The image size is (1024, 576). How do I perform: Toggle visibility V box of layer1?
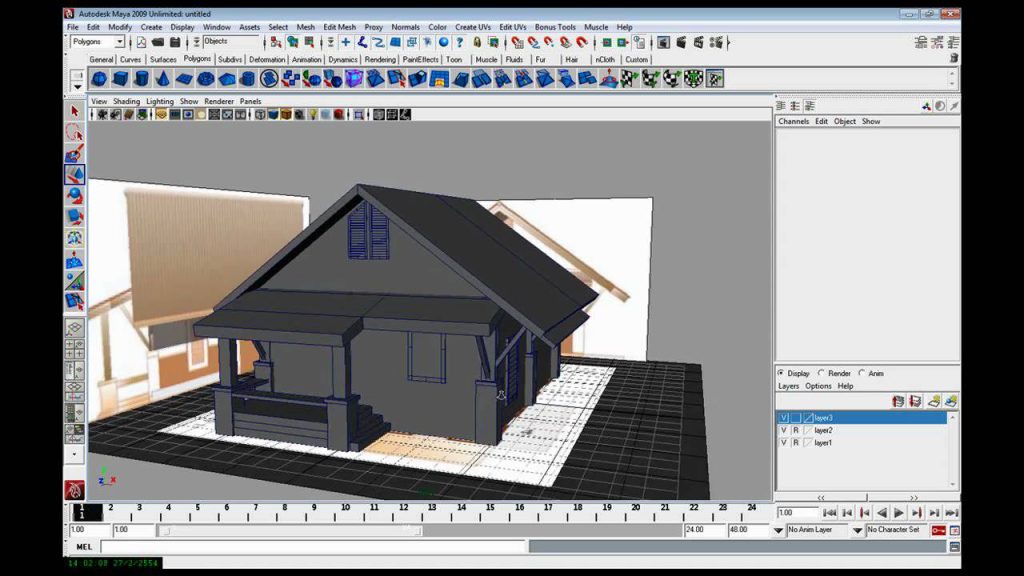tap(784, 443)
